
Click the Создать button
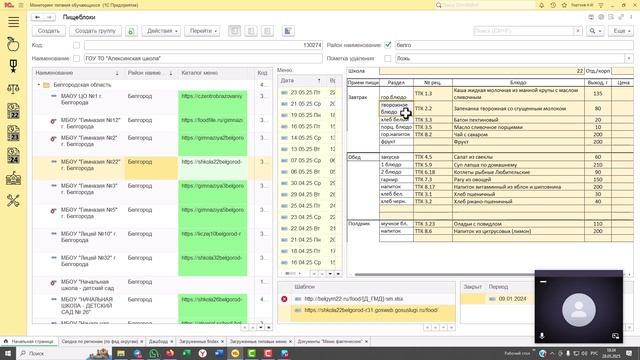pyautogui.click(x=49, y=31)
